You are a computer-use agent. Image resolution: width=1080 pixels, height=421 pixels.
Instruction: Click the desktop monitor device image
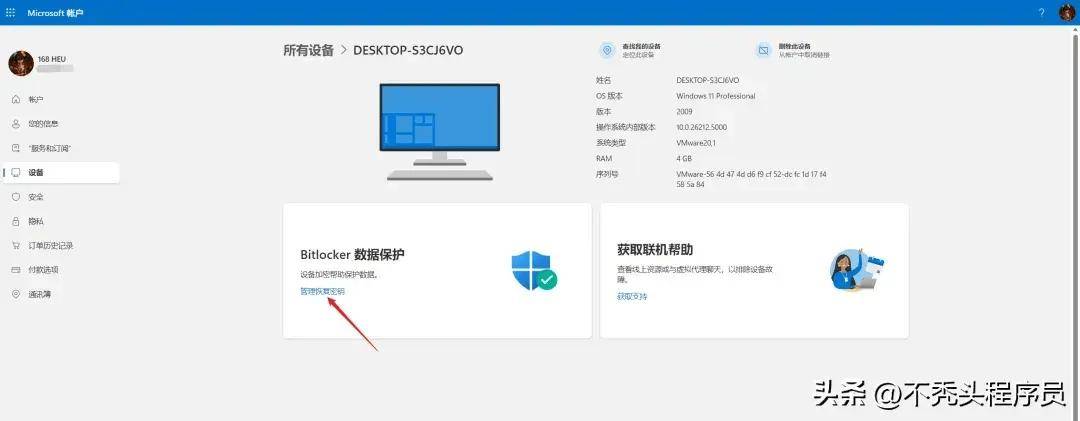(x=439, y=132)
